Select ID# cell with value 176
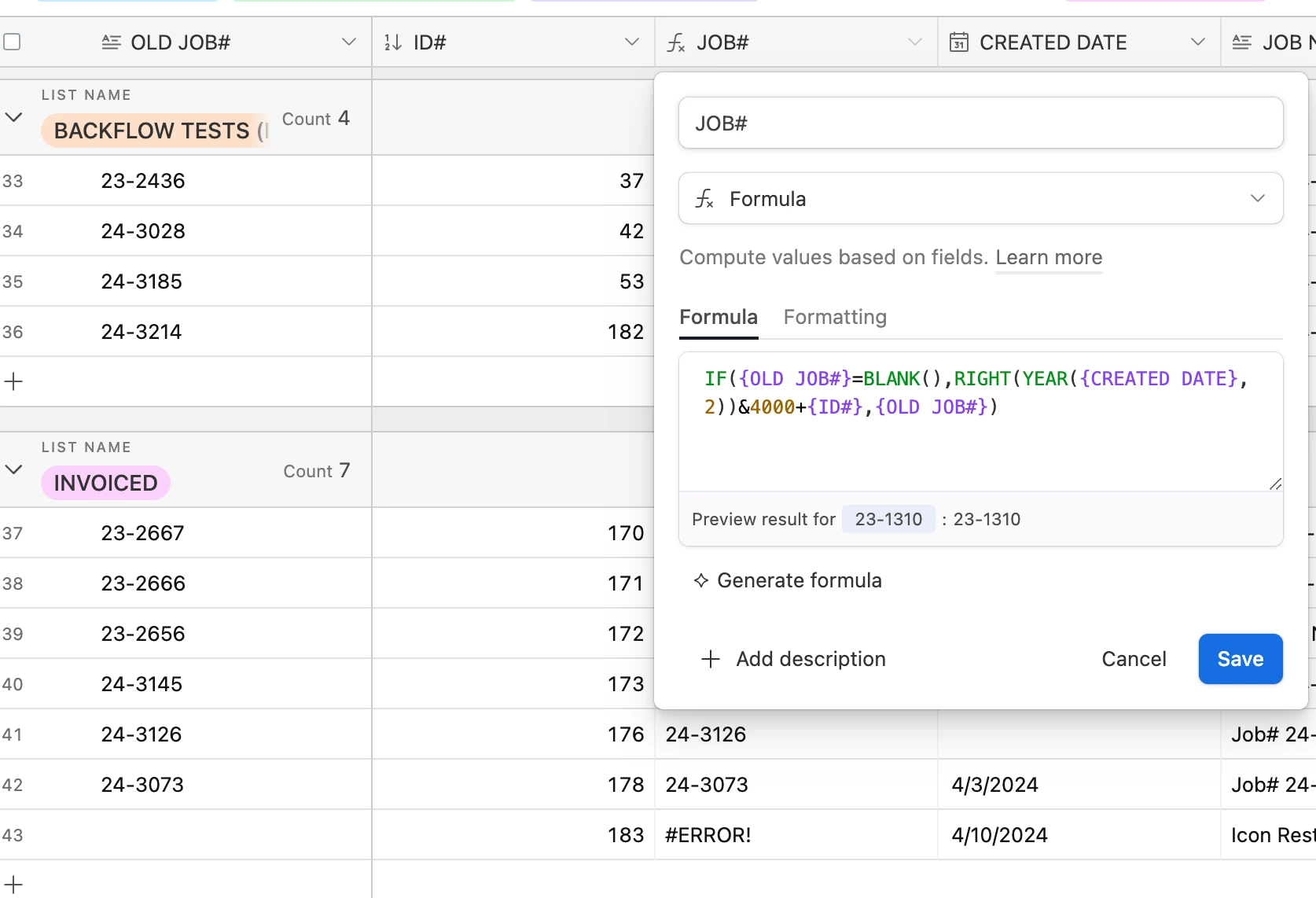The width and height of the screenshot is (1316, 898). pyautogui.click(x=513, y=734)
